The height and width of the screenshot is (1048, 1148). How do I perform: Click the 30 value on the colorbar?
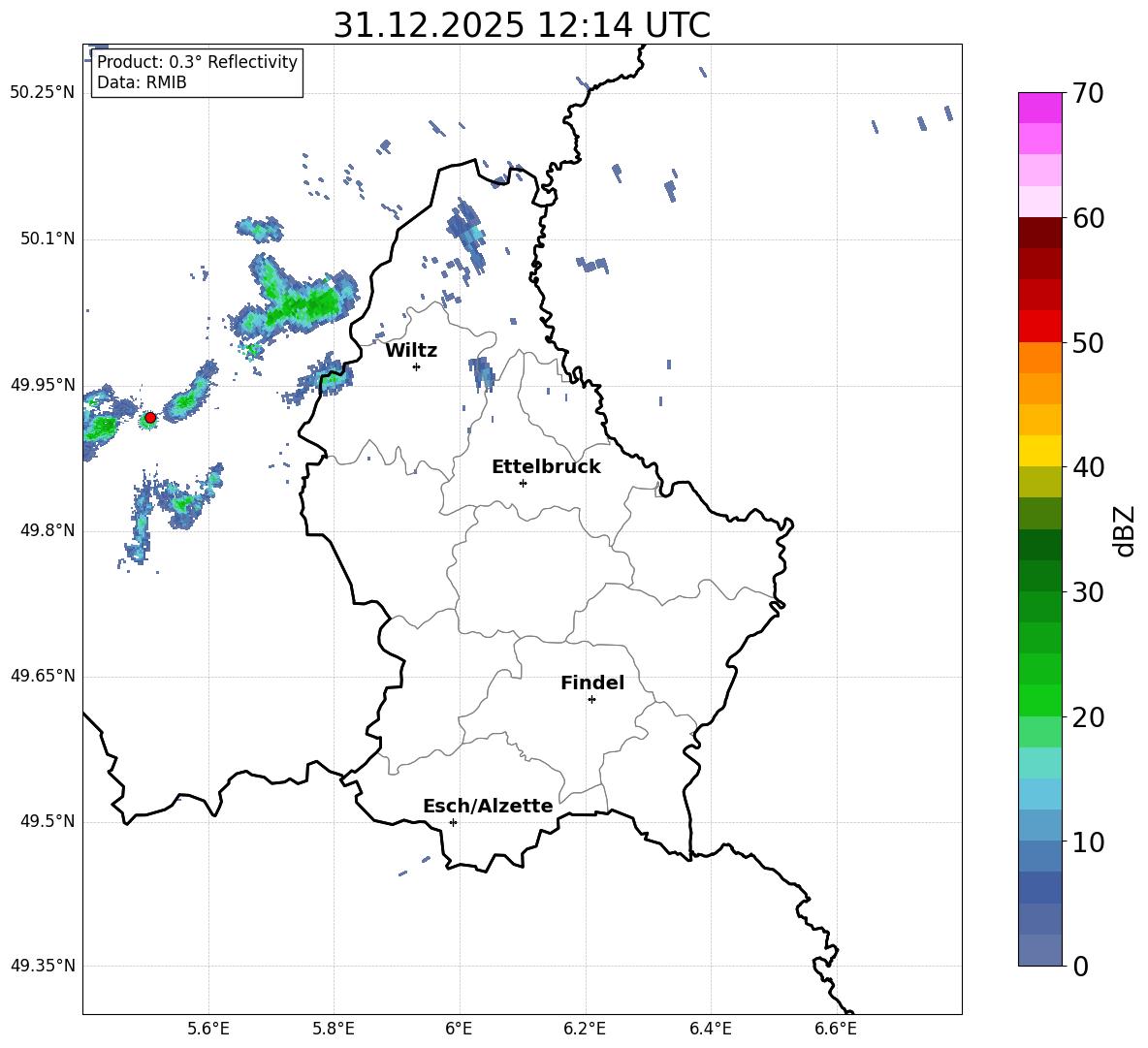point(1088,592)
